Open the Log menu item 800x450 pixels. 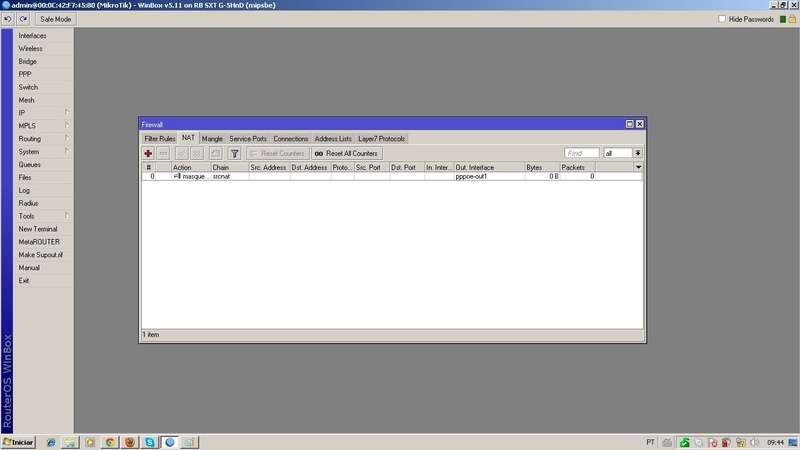click(43, 190)
